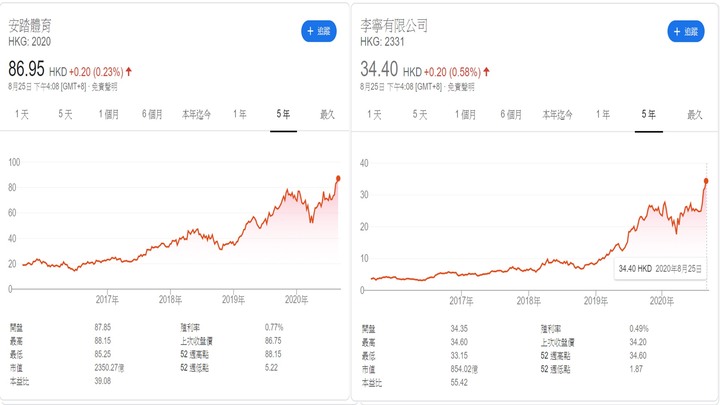Viewport: 720px width, 405px height.
Task: Click the 安踏體育 company name
Action: tap(30, 26)
